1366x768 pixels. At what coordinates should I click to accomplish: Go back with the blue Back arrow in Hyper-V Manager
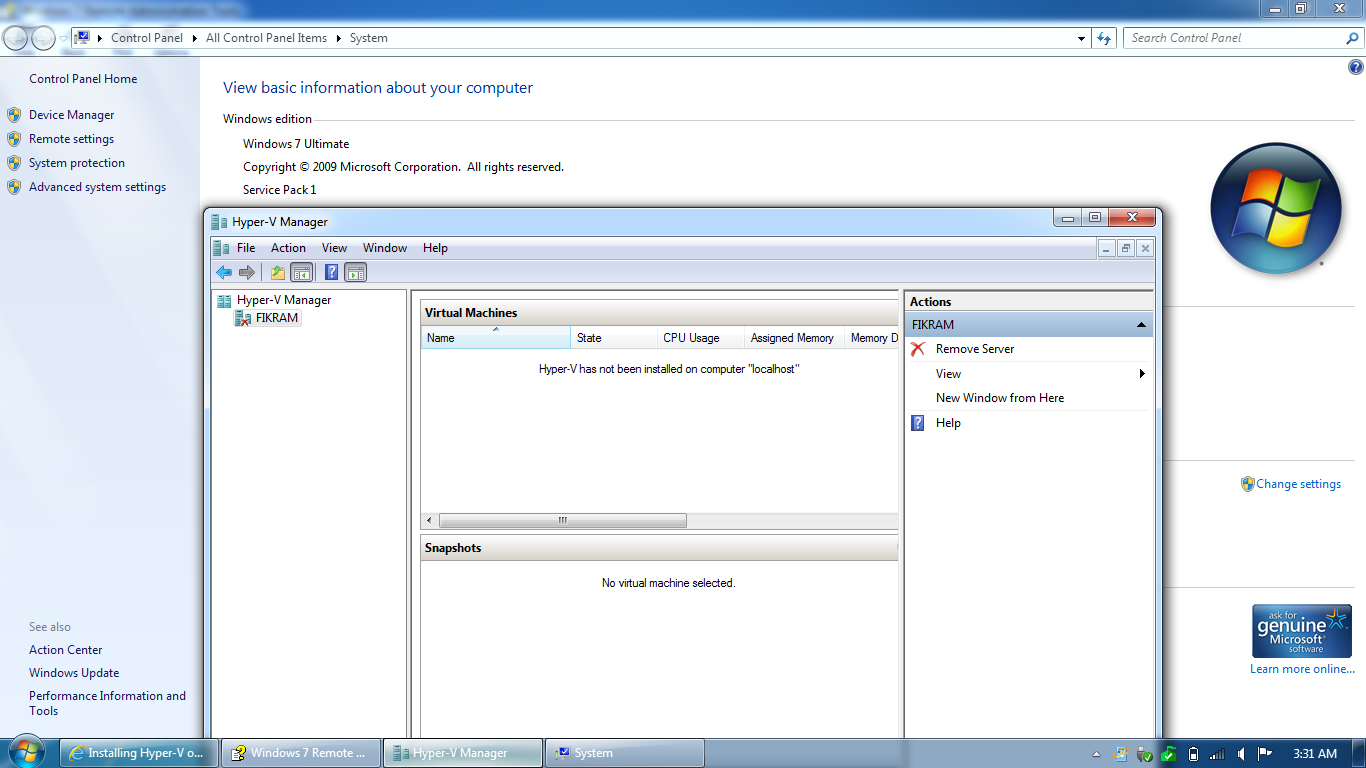(x=224, y=272)
